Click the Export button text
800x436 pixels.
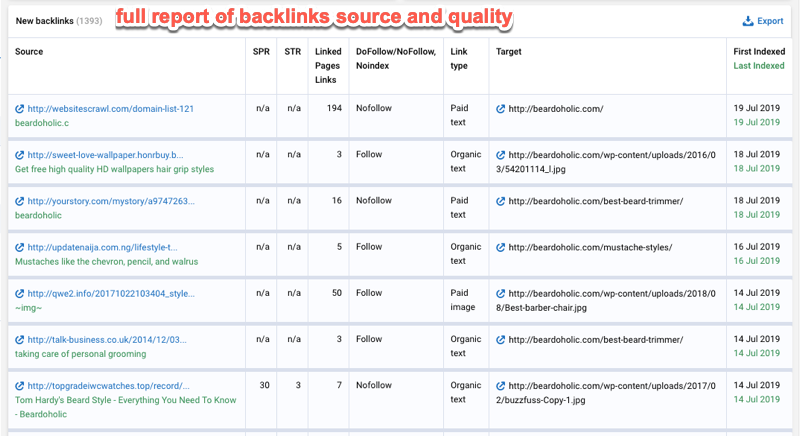pos(771,21)
